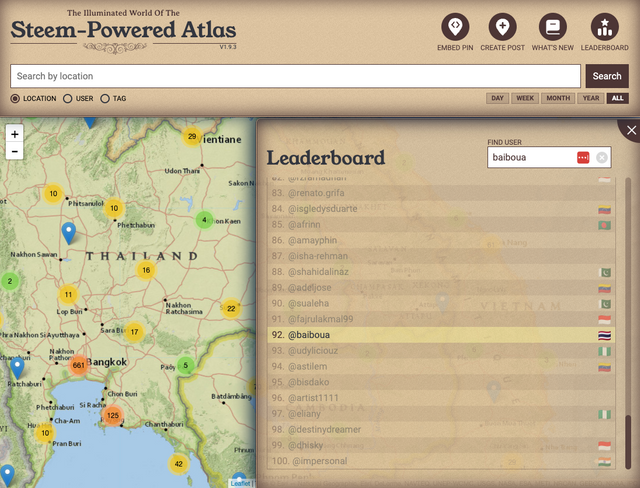Select leaderboard entry @impersonal
Viewport: 640px width, 488px height.
pyautogui.click(x=441, y=461)
